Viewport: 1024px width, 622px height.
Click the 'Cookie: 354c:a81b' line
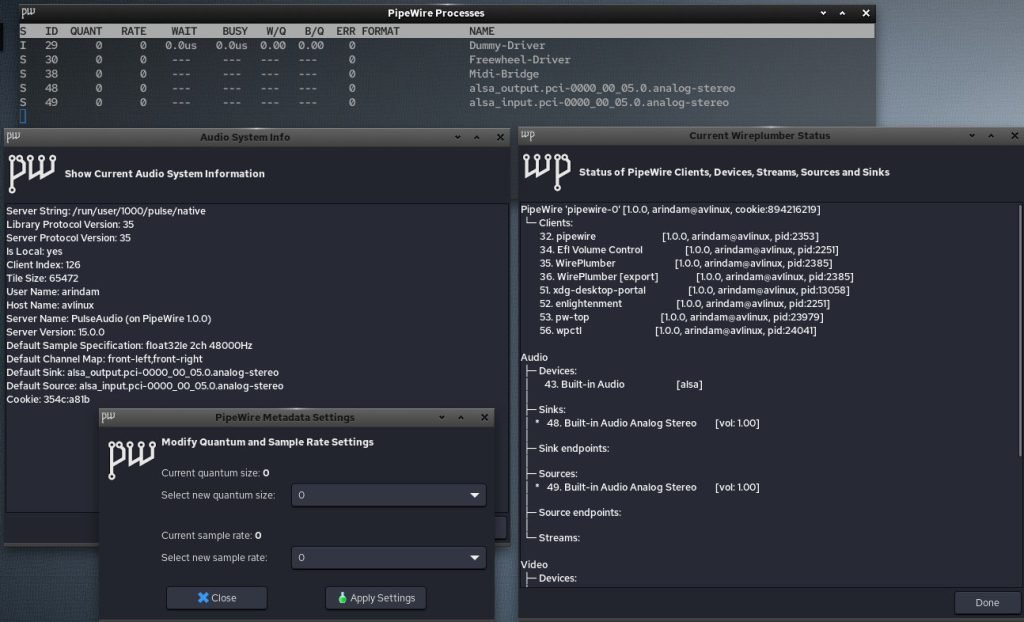48,399
